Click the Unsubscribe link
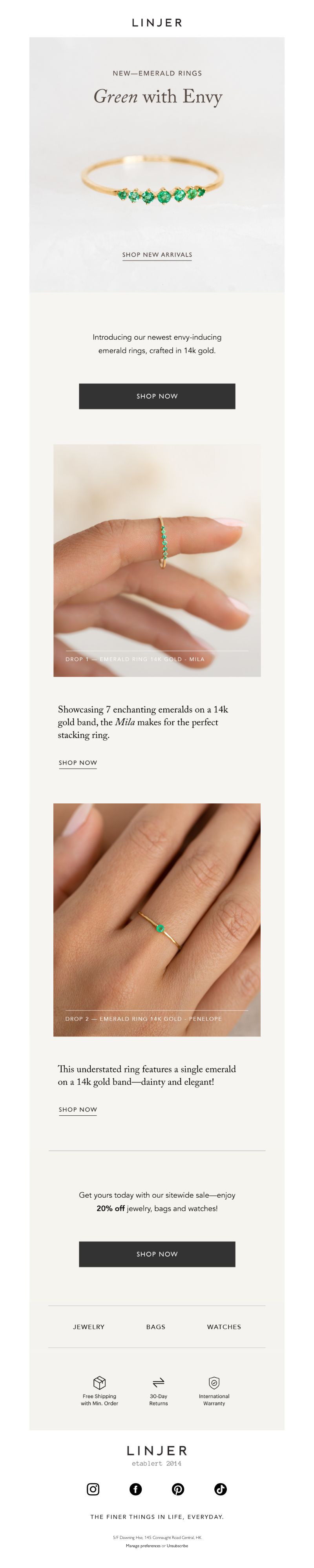This screenshot has height=1568, width=314. 177,1546
